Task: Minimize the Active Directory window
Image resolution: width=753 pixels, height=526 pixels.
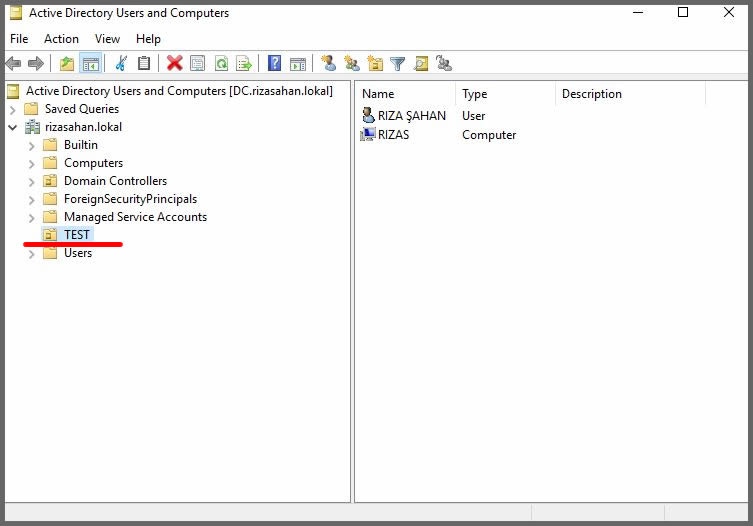Action: click(638, 13)
